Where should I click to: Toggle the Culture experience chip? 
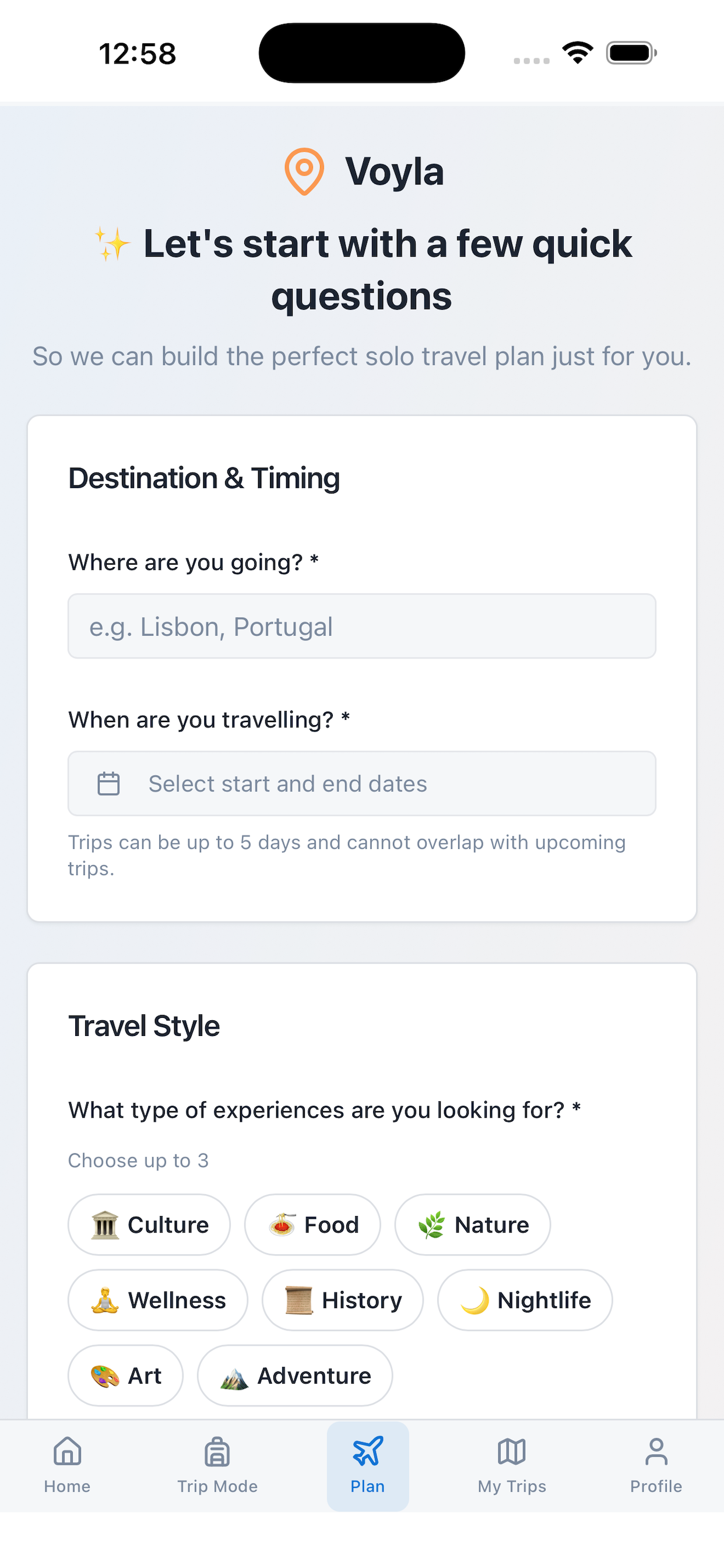pos(149,1224)
